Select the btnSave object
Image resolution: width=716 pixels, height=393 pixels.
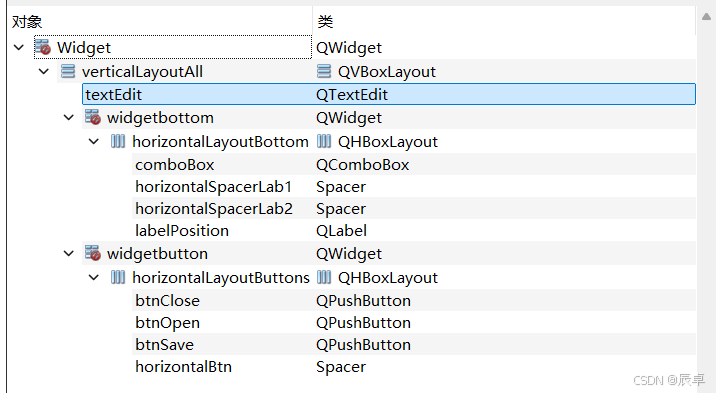coord(164,345)
